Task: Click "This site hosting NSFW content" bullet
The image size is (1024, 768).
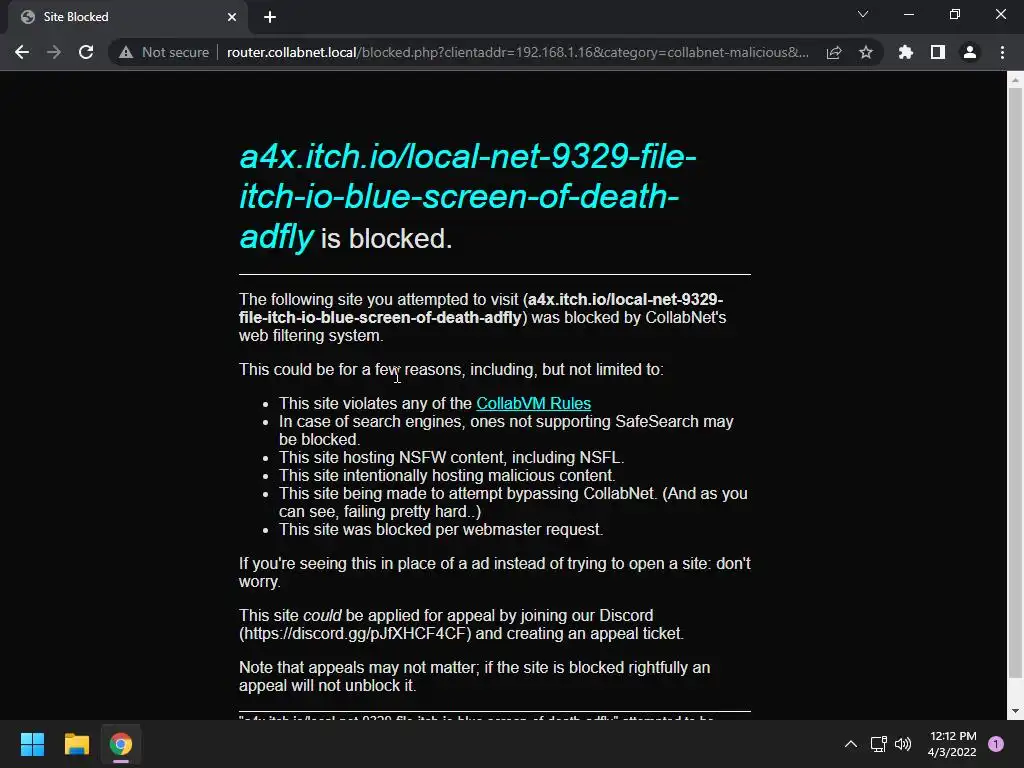Action: [x=451, y=457]
